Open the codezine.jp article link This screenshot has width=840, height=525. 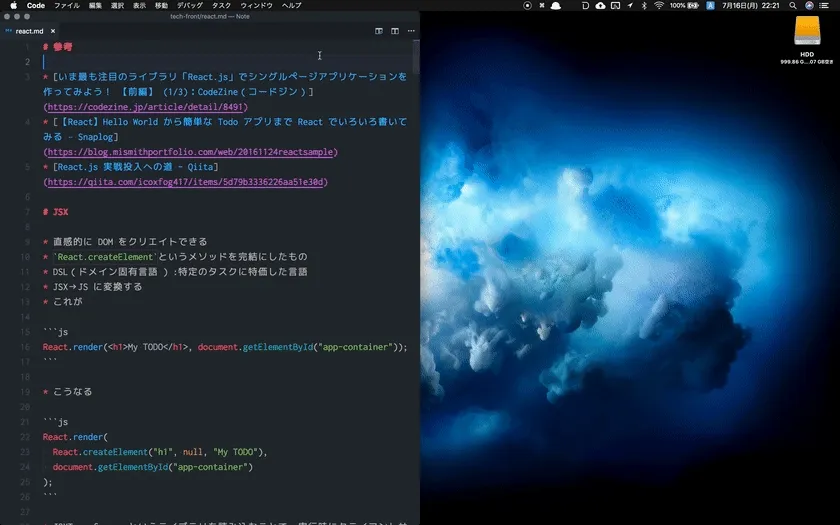tap(146, 107)
